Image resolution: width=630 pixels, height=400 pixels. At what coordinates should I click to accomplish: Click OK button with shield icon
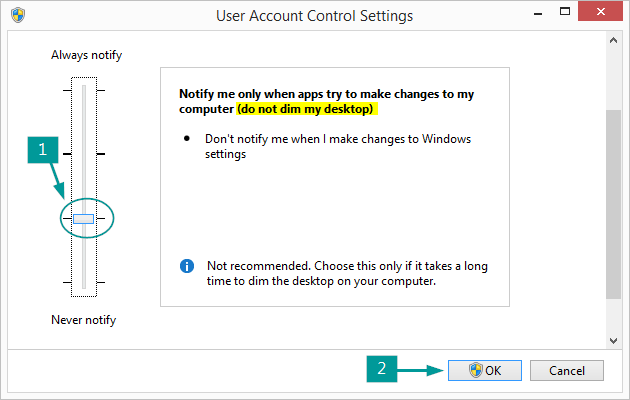pos(485,370)
